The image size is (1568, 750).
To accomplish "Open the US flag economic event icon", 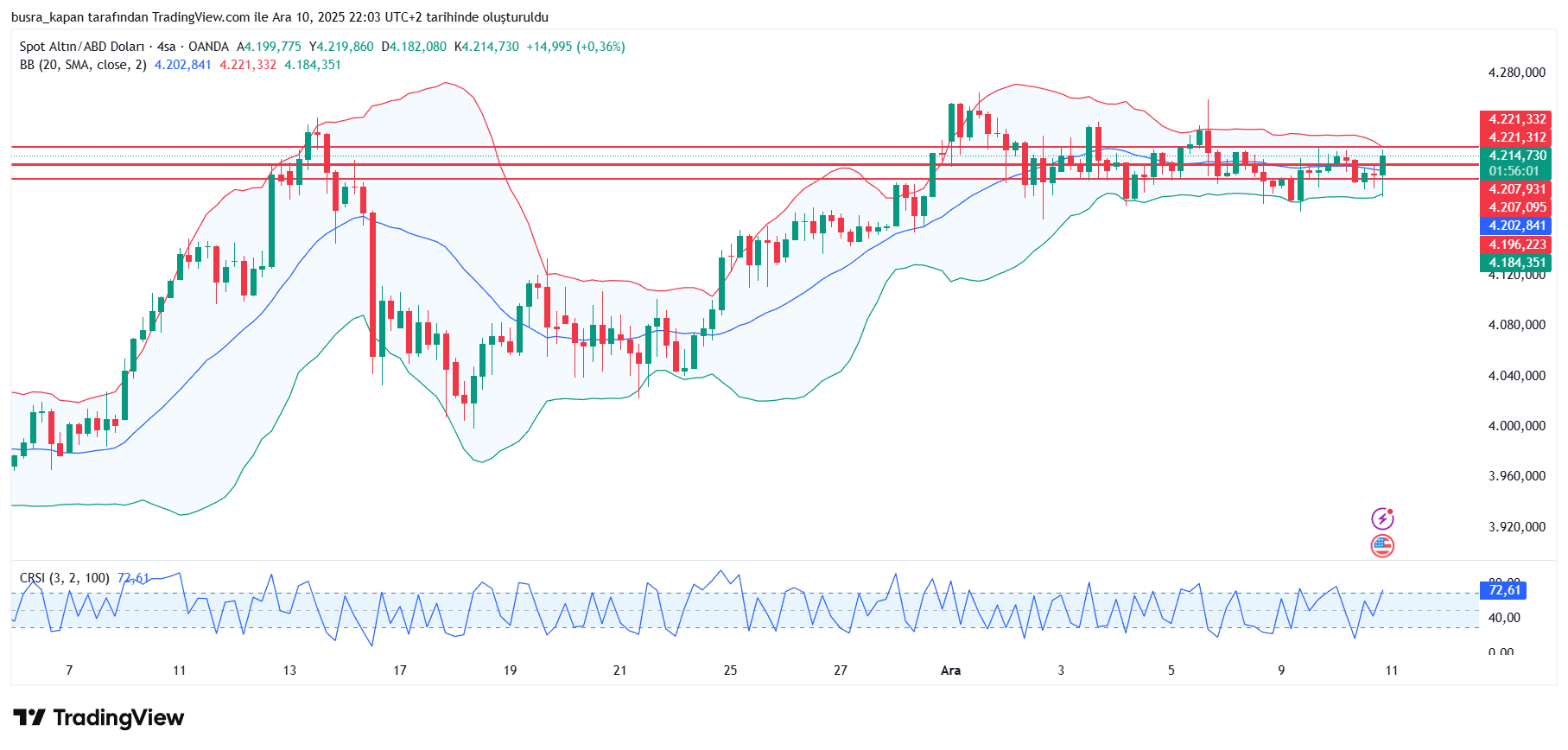I will (x=1382, y=545).
